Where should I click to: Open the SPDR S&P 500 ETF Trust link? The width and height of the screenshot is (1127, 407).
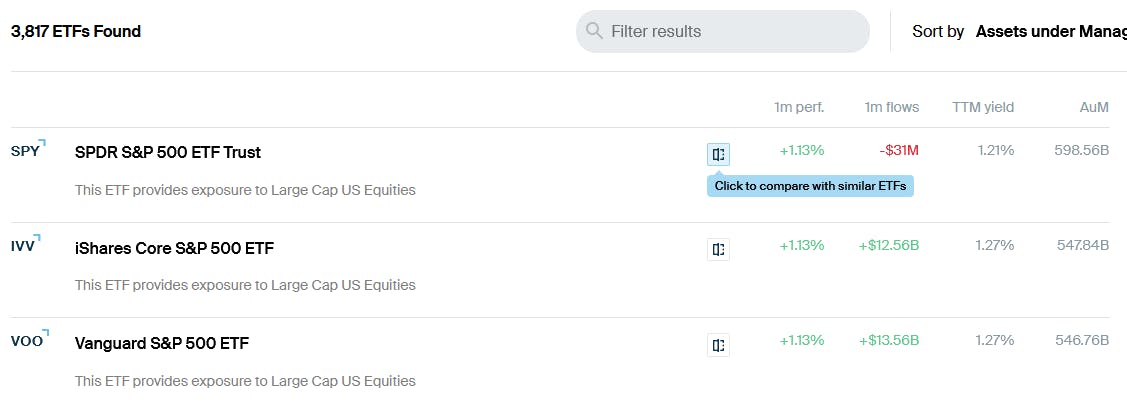pyautogui.click(x=168, y=152)
